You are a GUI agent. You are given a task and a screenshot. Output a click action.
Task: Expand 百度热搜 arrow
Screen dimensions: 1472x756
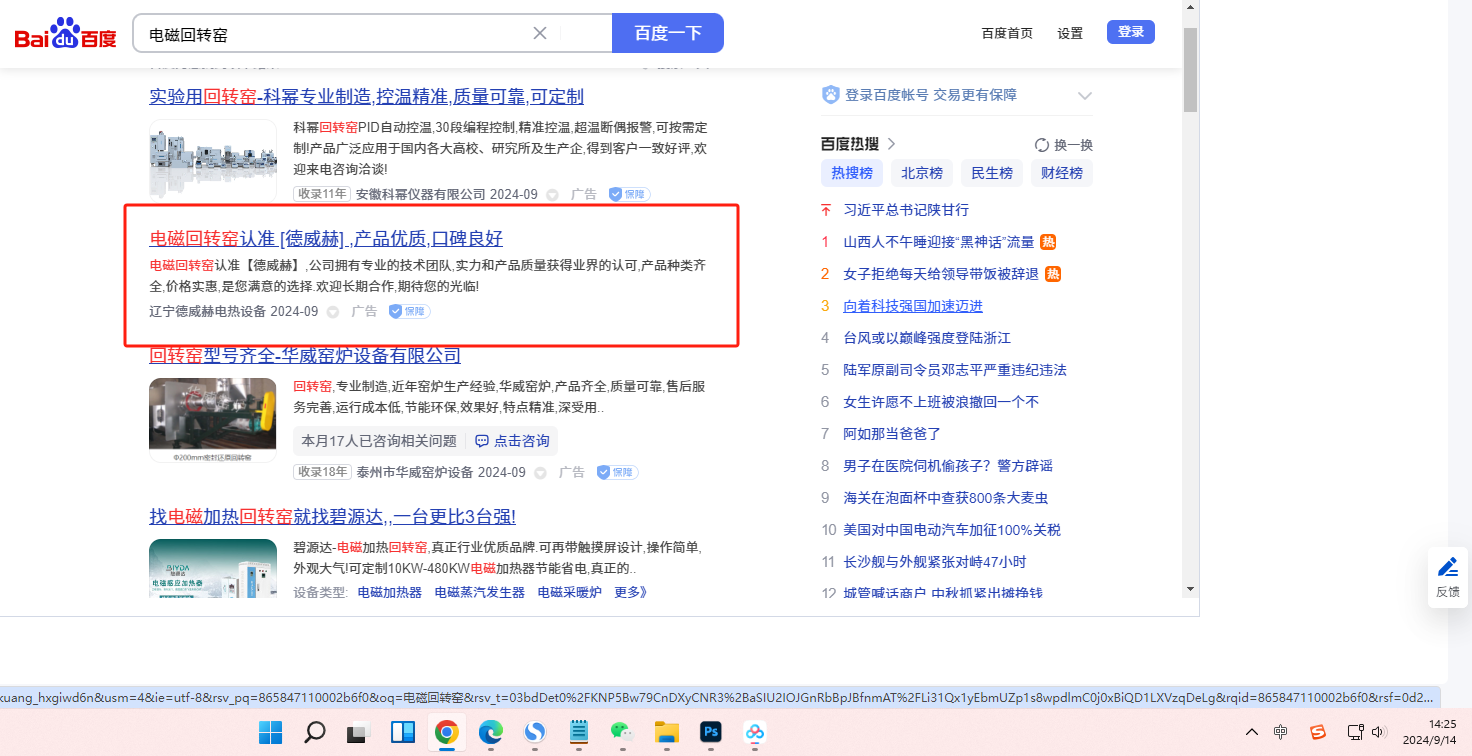click(x=891, y=144)
